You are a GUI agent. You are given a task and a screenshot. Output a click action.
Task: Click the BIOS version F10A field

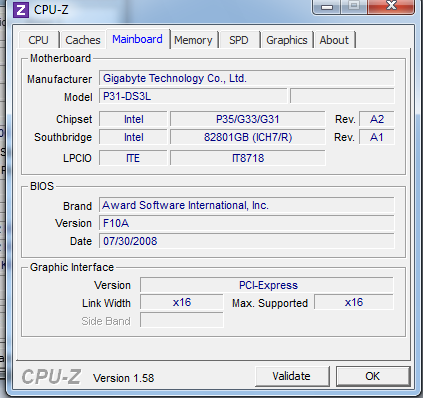tap(247, 223)
